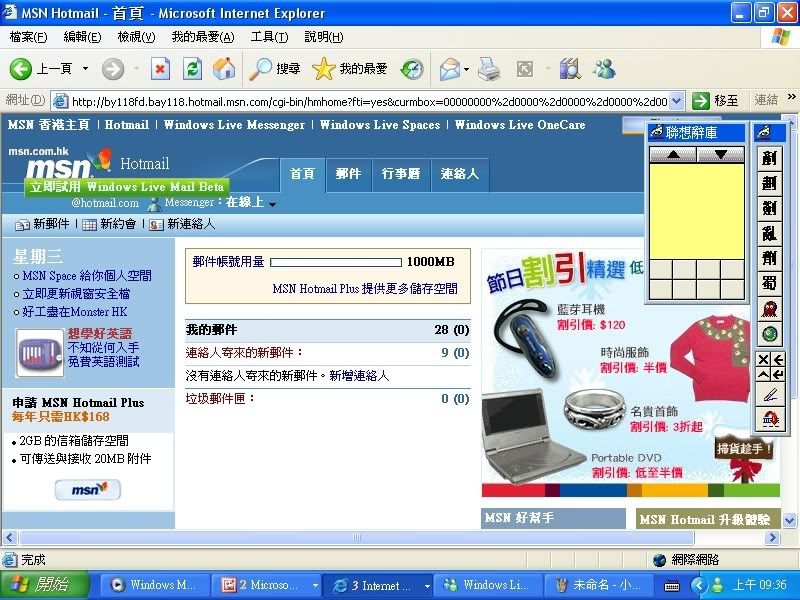Open the 檢視(V) menu
Viewport: 800px width, 600px height.
pos(136,37)
